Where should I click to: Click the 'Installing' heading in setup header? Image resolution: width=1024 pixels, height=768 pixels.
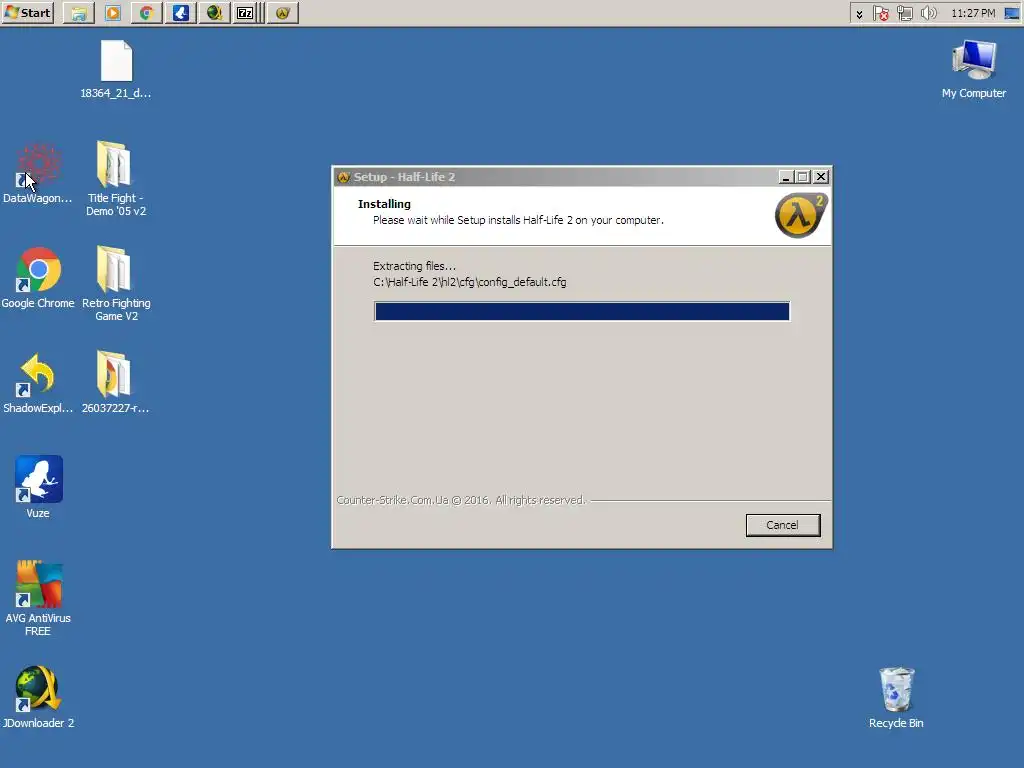pyautogui.click(x=384, y=204)
